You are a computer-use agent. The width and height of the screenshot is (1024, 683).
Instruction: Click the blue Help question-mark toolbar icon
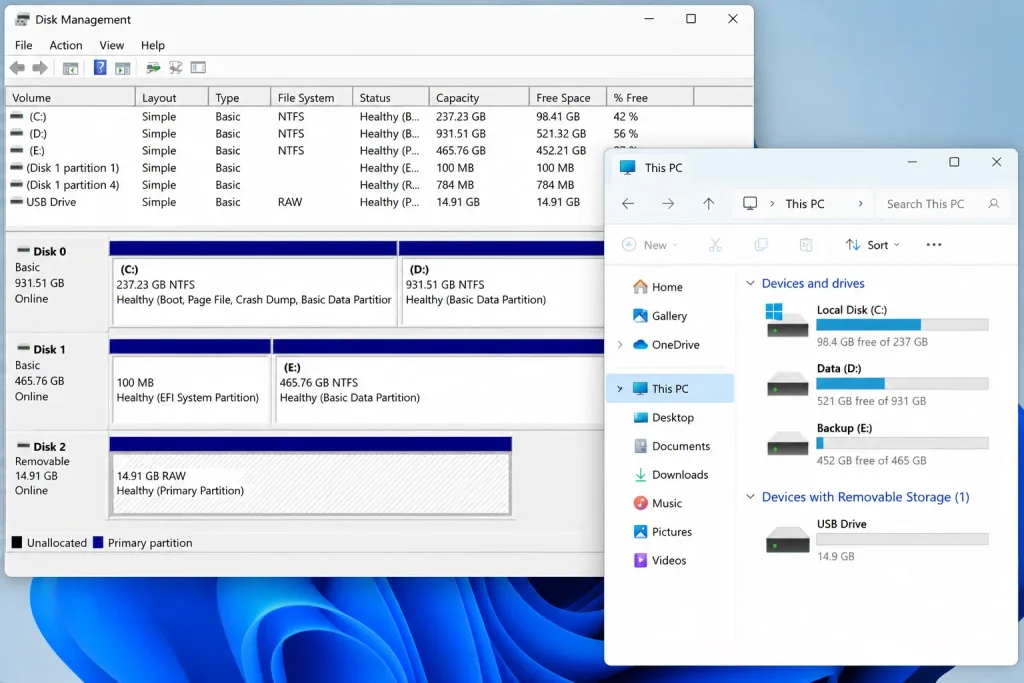[x=100, y=67]
